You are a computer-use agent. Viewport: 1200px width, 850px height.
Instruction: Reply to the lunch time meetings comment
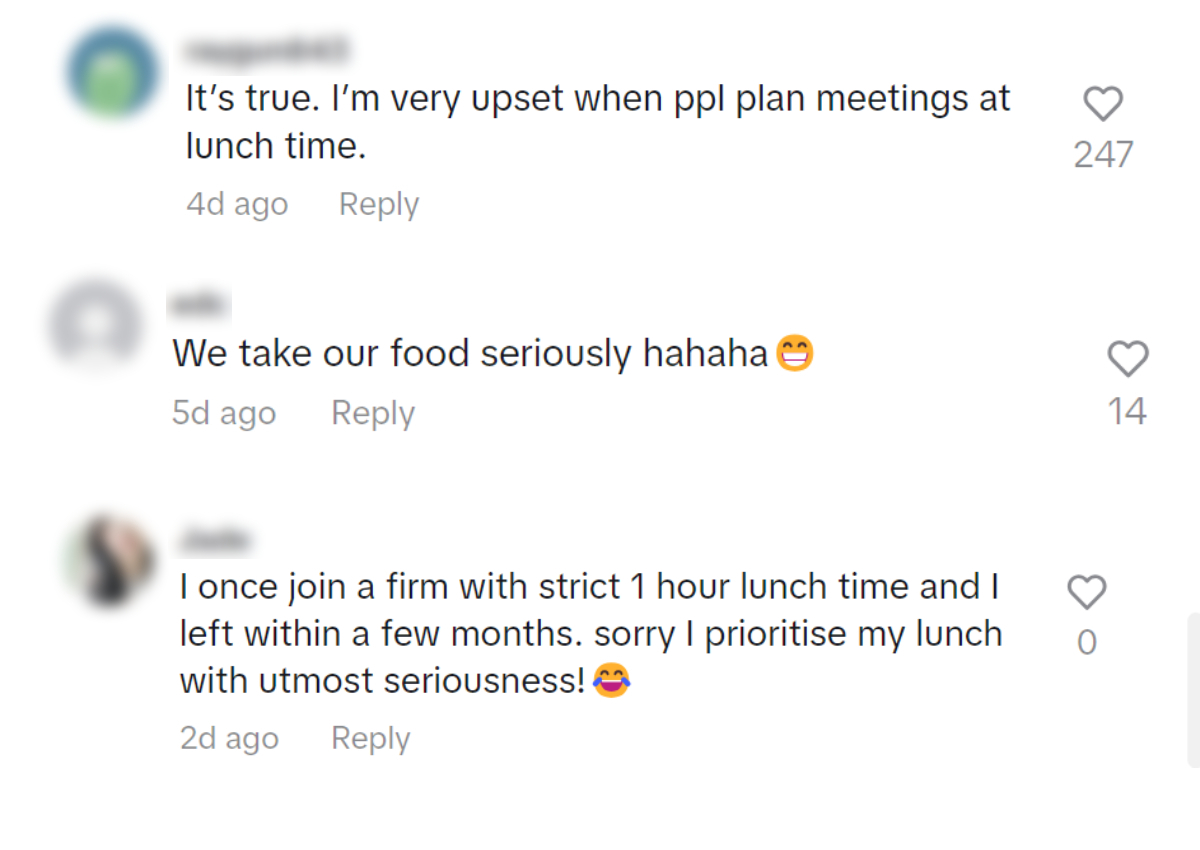click(x=378, y=204)
